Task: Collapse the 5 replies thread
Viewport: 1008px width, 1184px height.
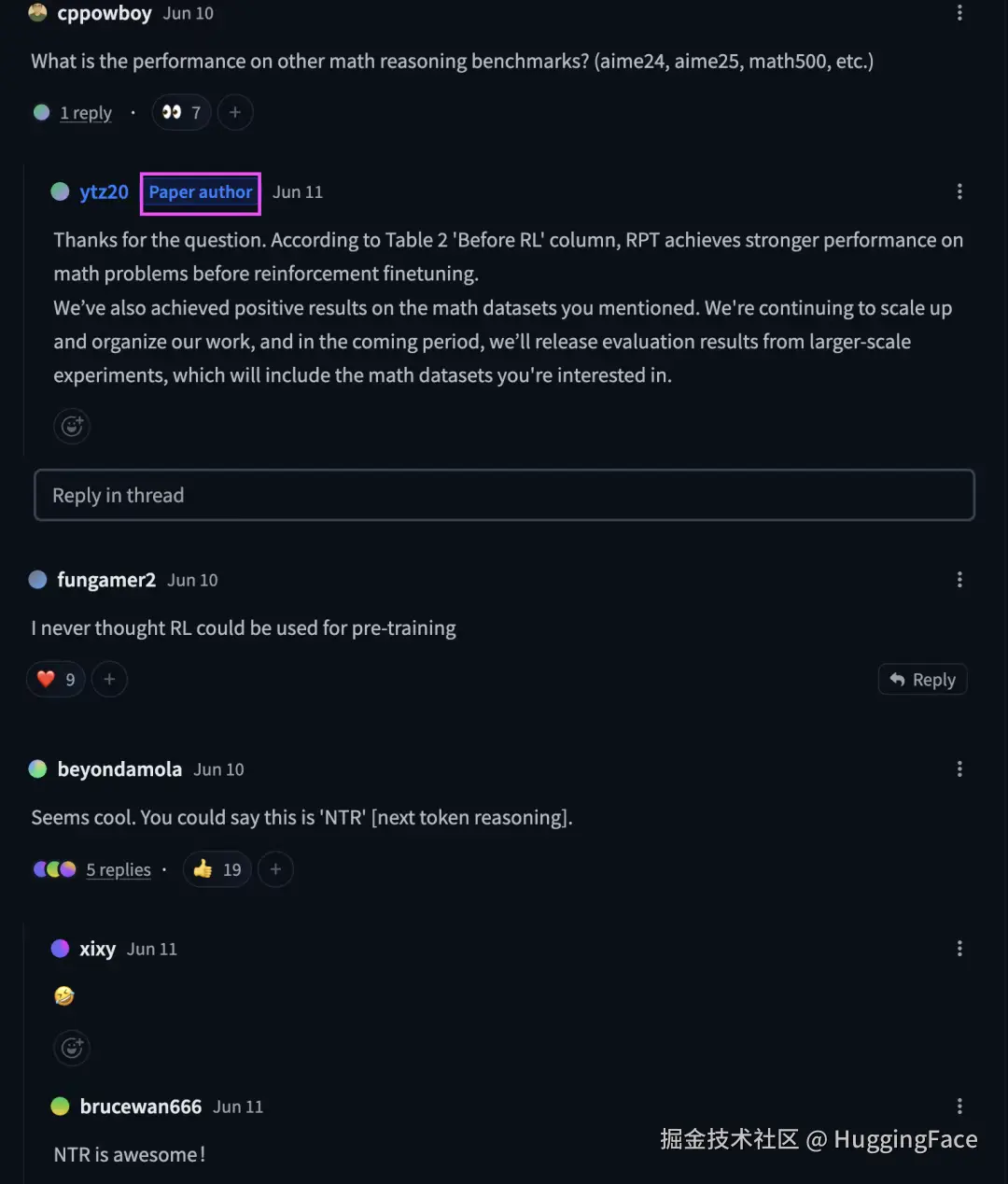Action: 119,870
